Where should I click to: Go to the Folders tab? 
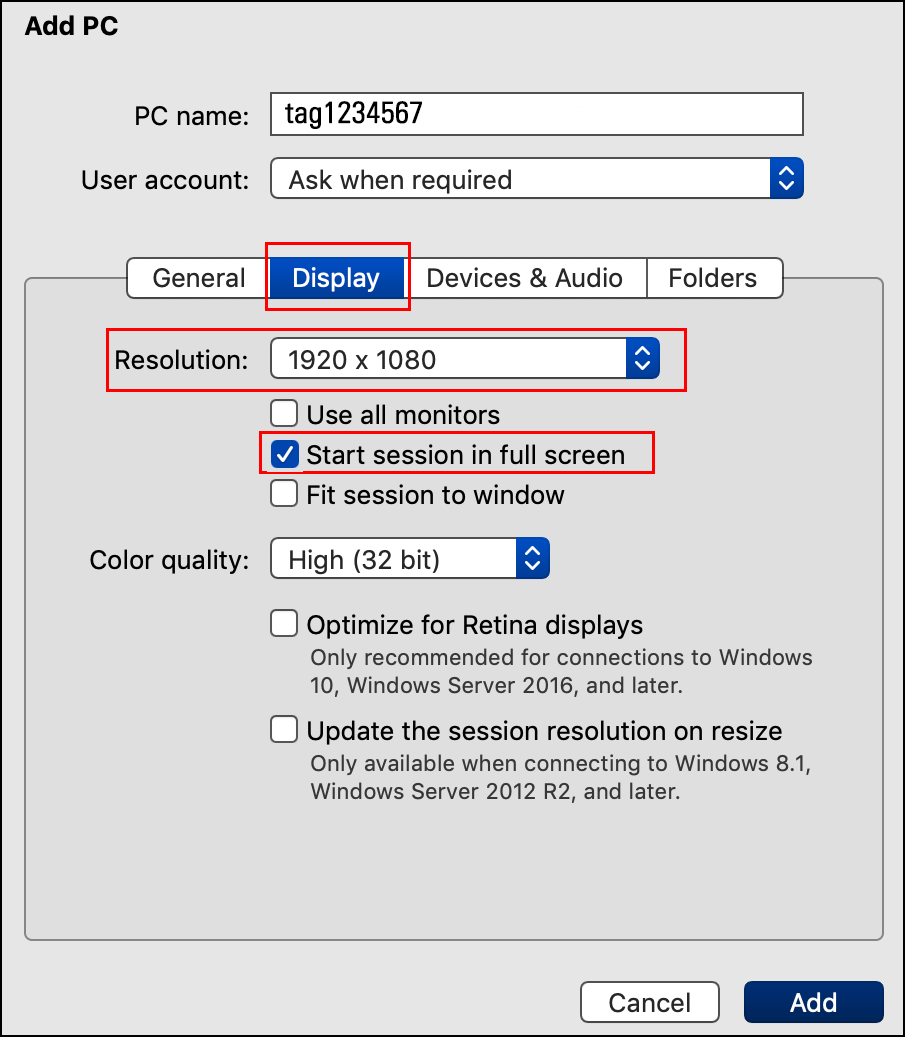click(713, 278)
